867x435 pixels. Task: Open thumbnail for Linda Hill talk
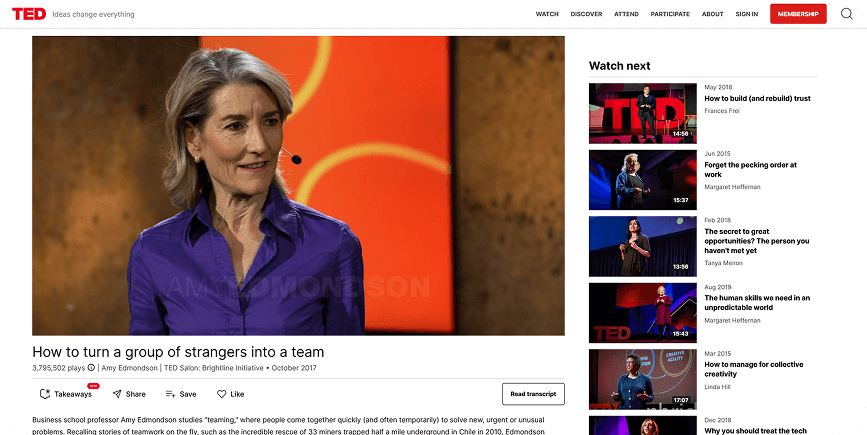point(643,379)
